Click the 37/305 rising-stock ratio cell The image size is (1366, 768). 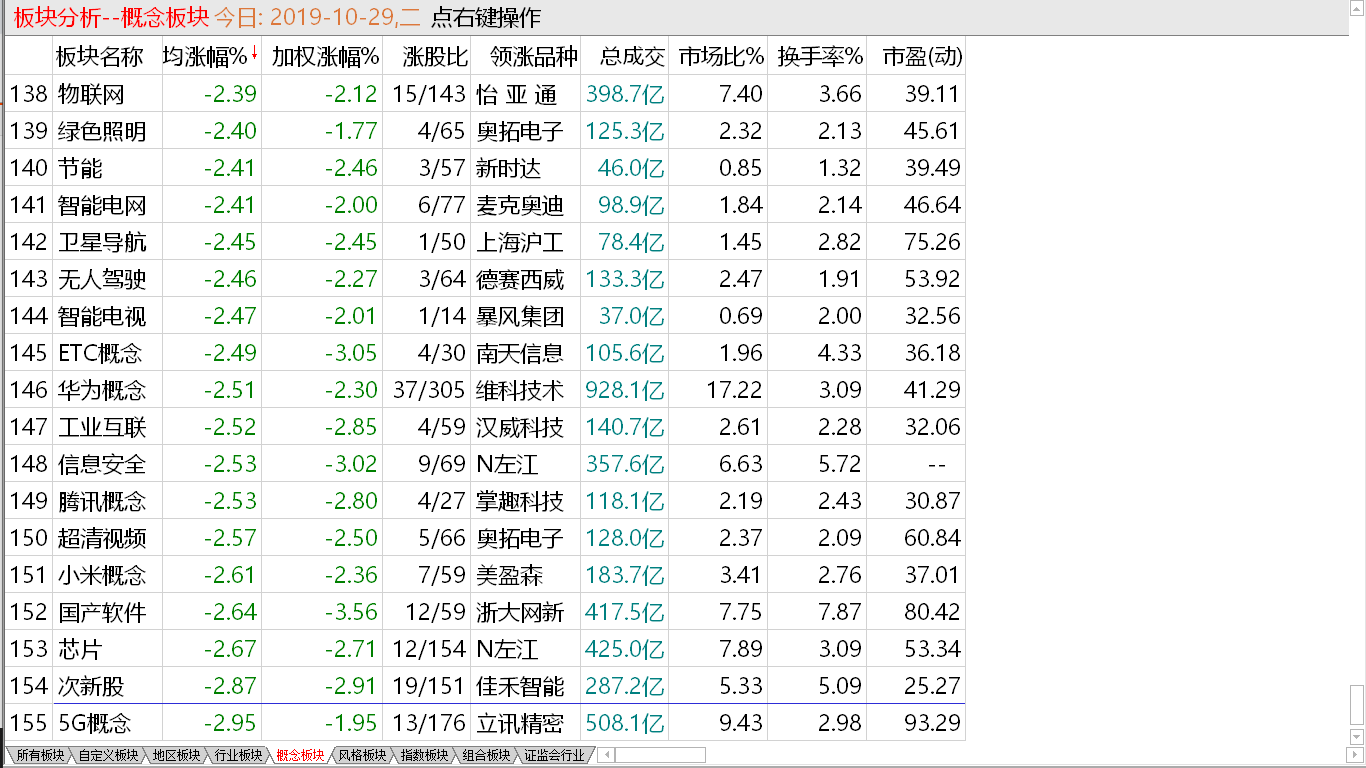click(x=431, y=390)
